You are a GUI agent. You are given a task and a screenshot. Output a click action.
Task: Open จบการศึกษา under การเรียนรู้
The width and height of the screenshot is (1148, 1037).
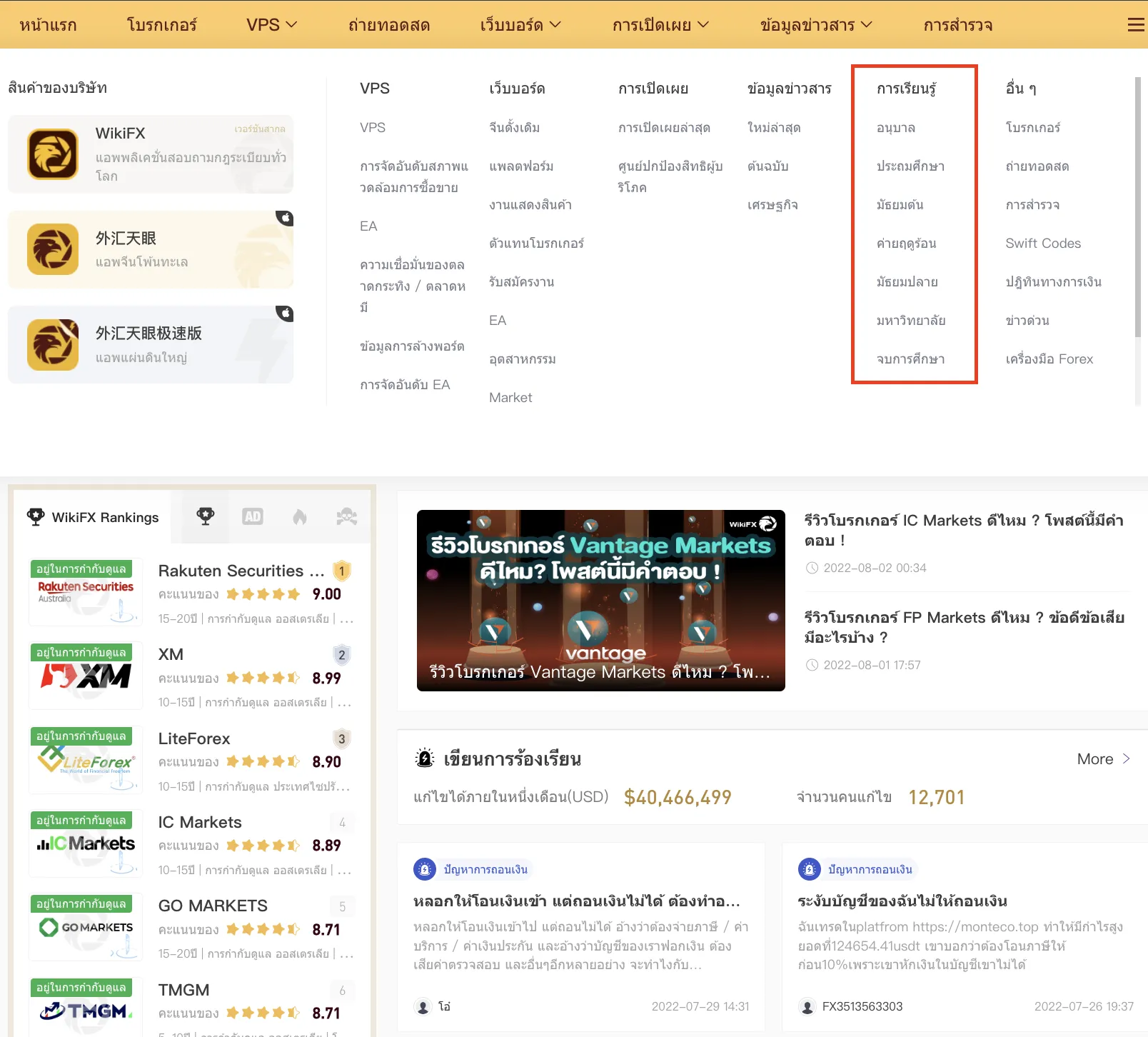pyautogui.click(x=910, y=359)
